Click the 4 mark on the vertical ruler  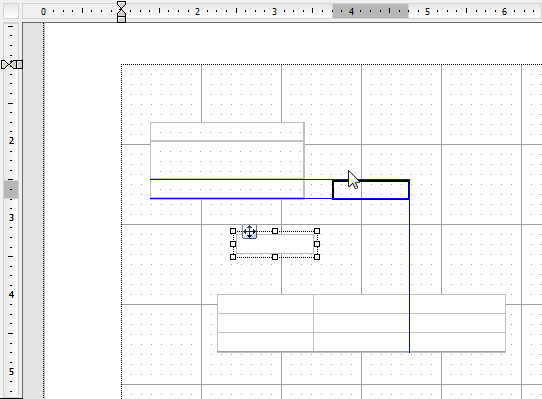pyautogui.click(x=11, y=295)
